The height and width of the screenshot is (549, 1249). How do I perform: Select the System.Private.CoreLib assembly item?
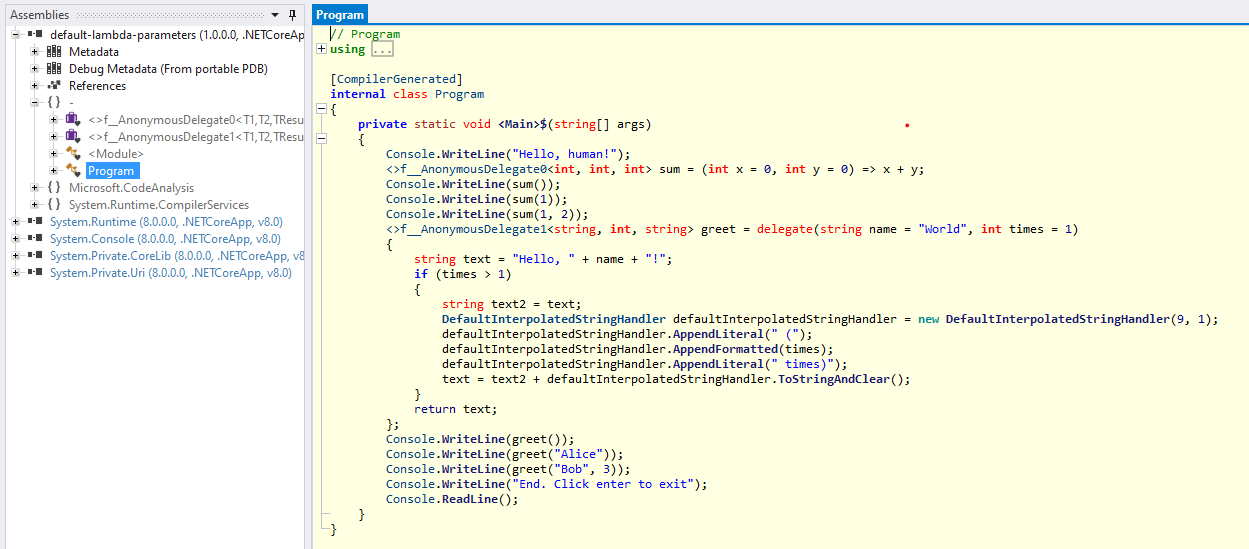click(x=176, y=256)
